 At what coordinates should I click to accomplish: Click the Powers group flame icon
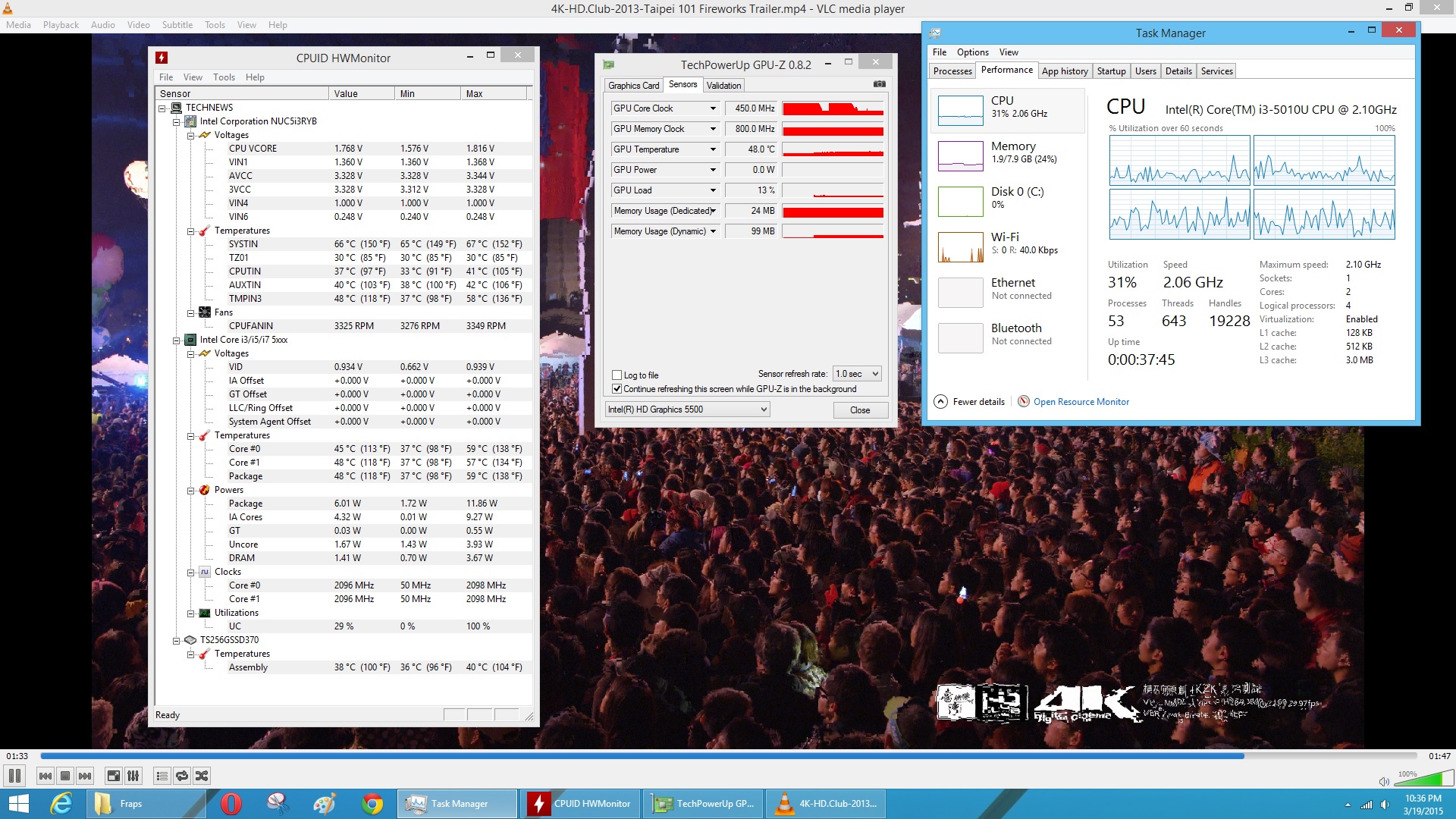click(x=205, y=490)
